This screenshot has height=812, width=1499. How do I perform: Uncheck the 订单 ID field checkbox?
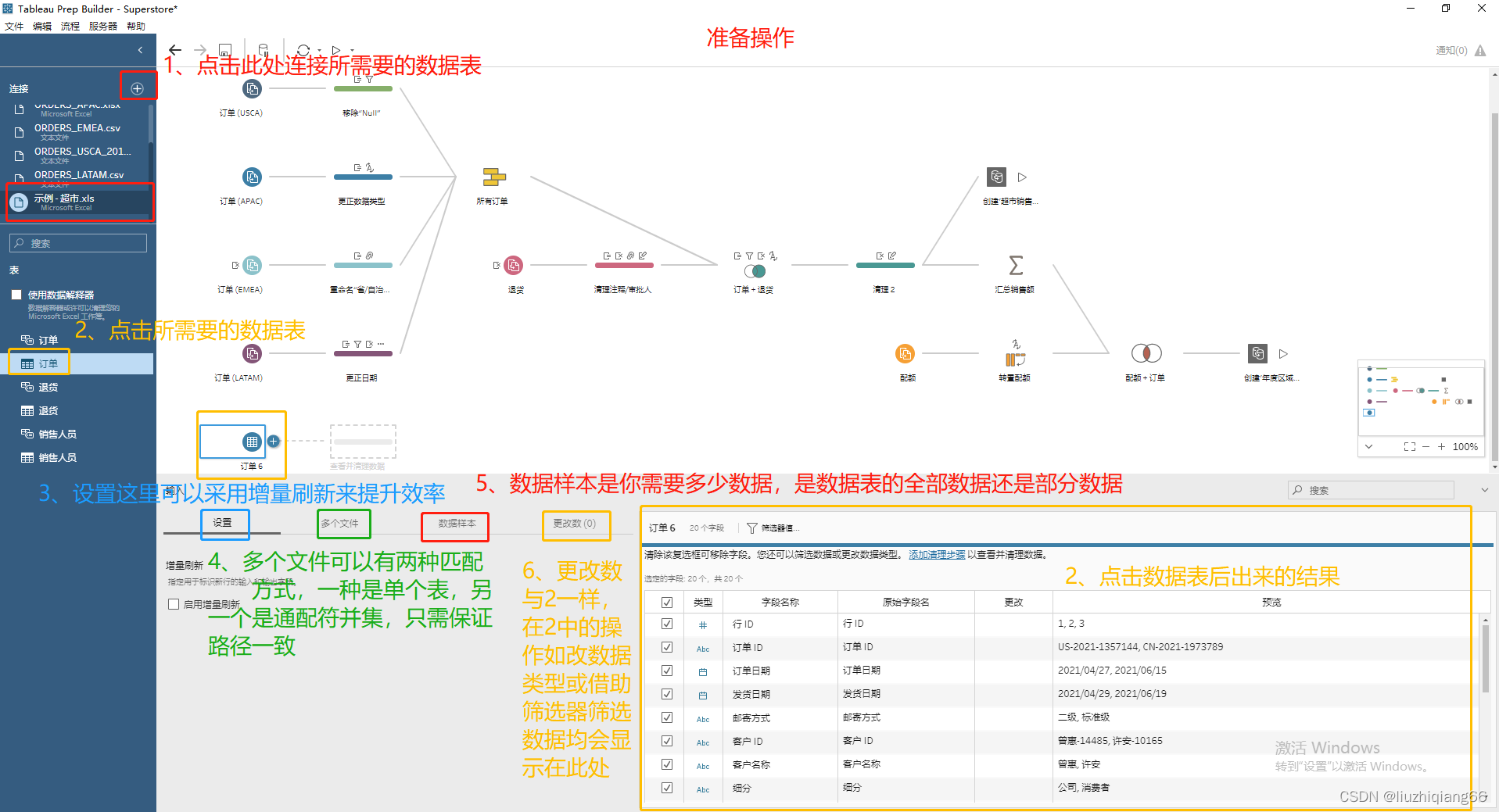click(667, 647)
